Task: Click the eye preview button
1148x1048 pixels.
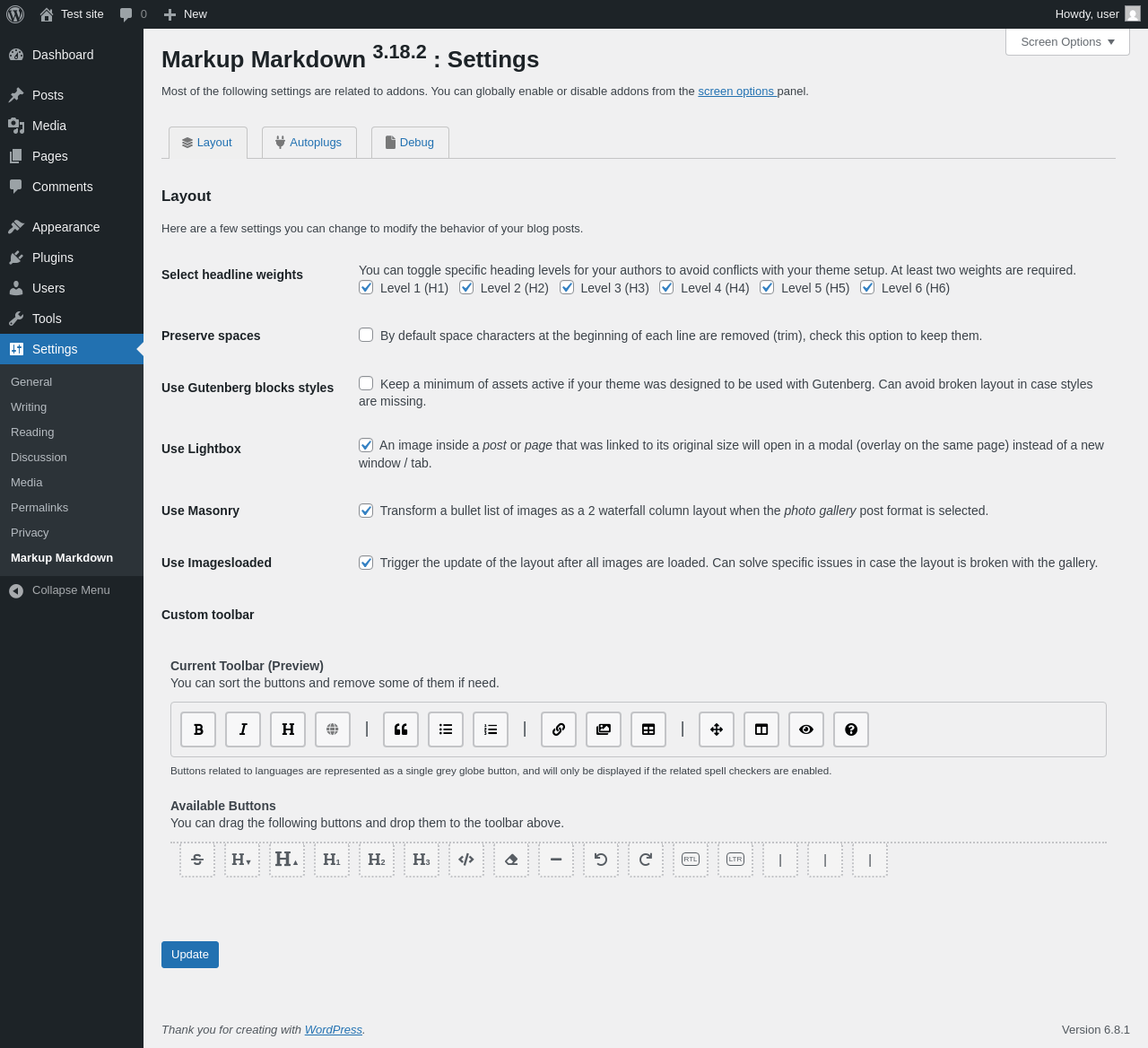Action: point(806,729)
